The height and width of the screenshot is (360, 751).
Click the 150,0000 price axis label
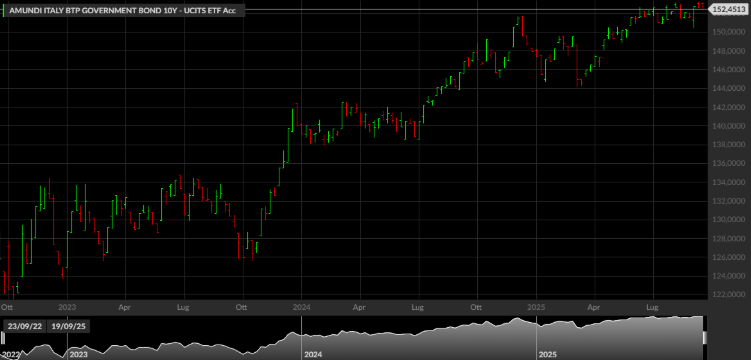click(x=729, y=32)
